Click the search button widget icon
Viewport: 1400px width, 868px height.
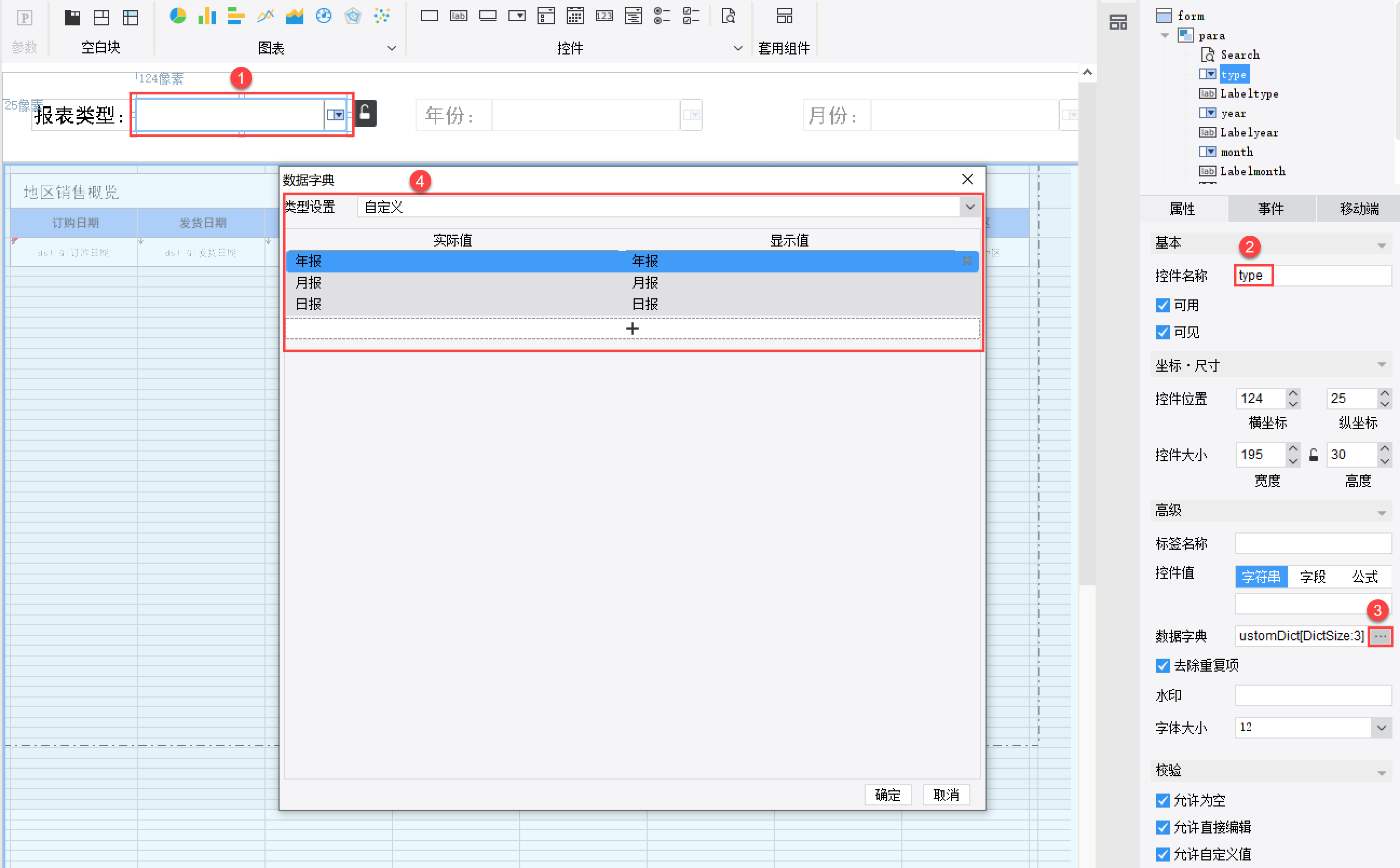[728, 16]
